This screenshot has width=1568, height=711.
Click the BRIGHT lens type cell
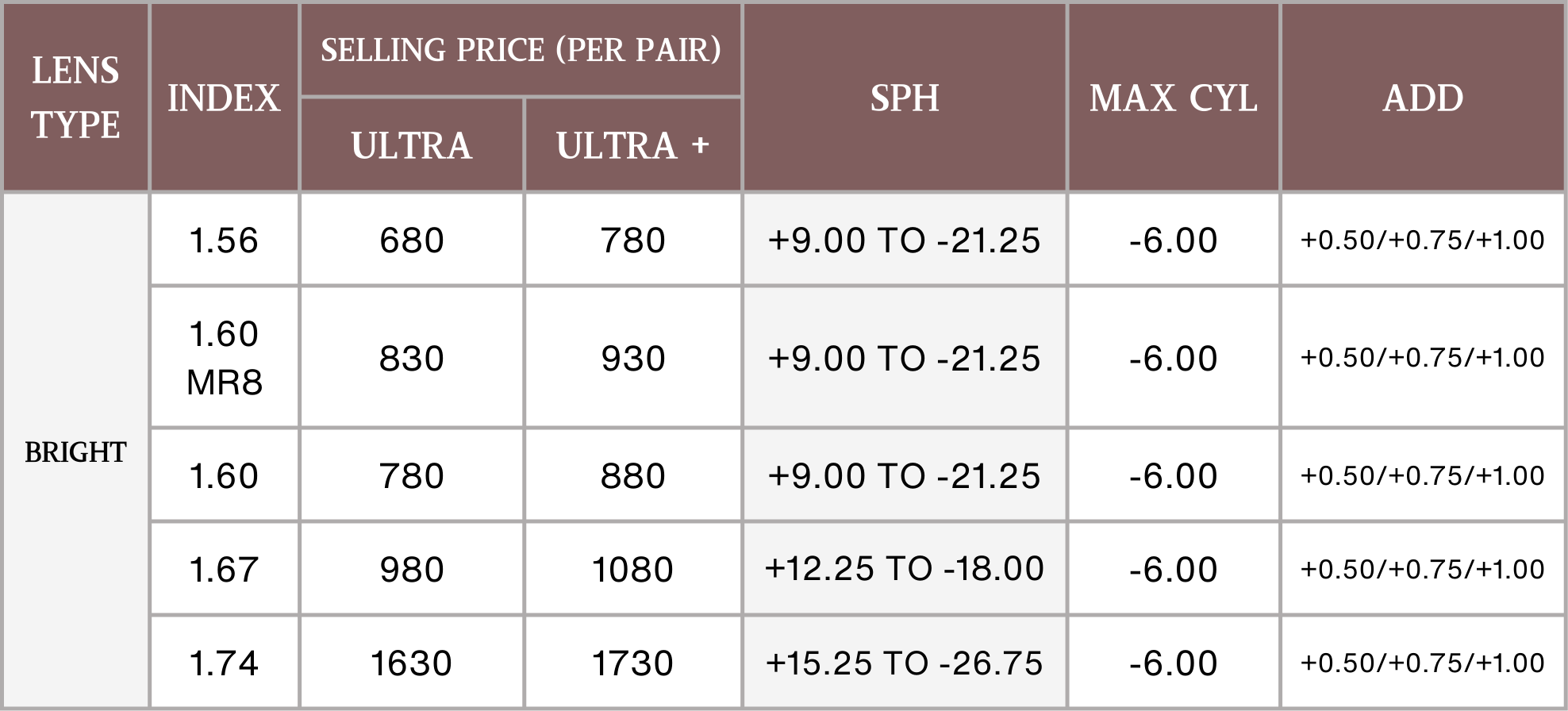click(75, 452)
